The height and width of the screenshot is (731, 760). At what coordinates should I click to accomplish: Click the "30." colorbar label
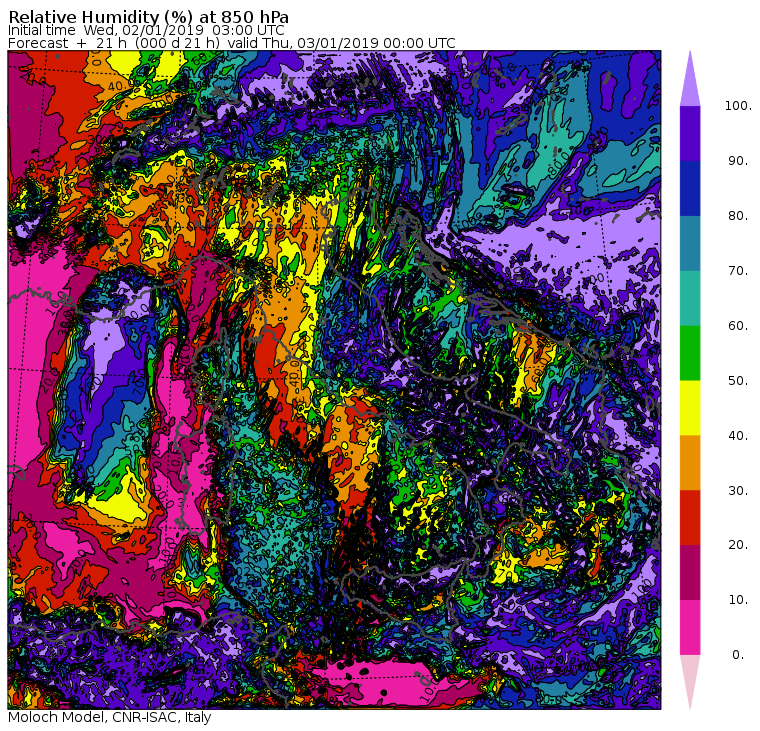click(x=738, y=491)
